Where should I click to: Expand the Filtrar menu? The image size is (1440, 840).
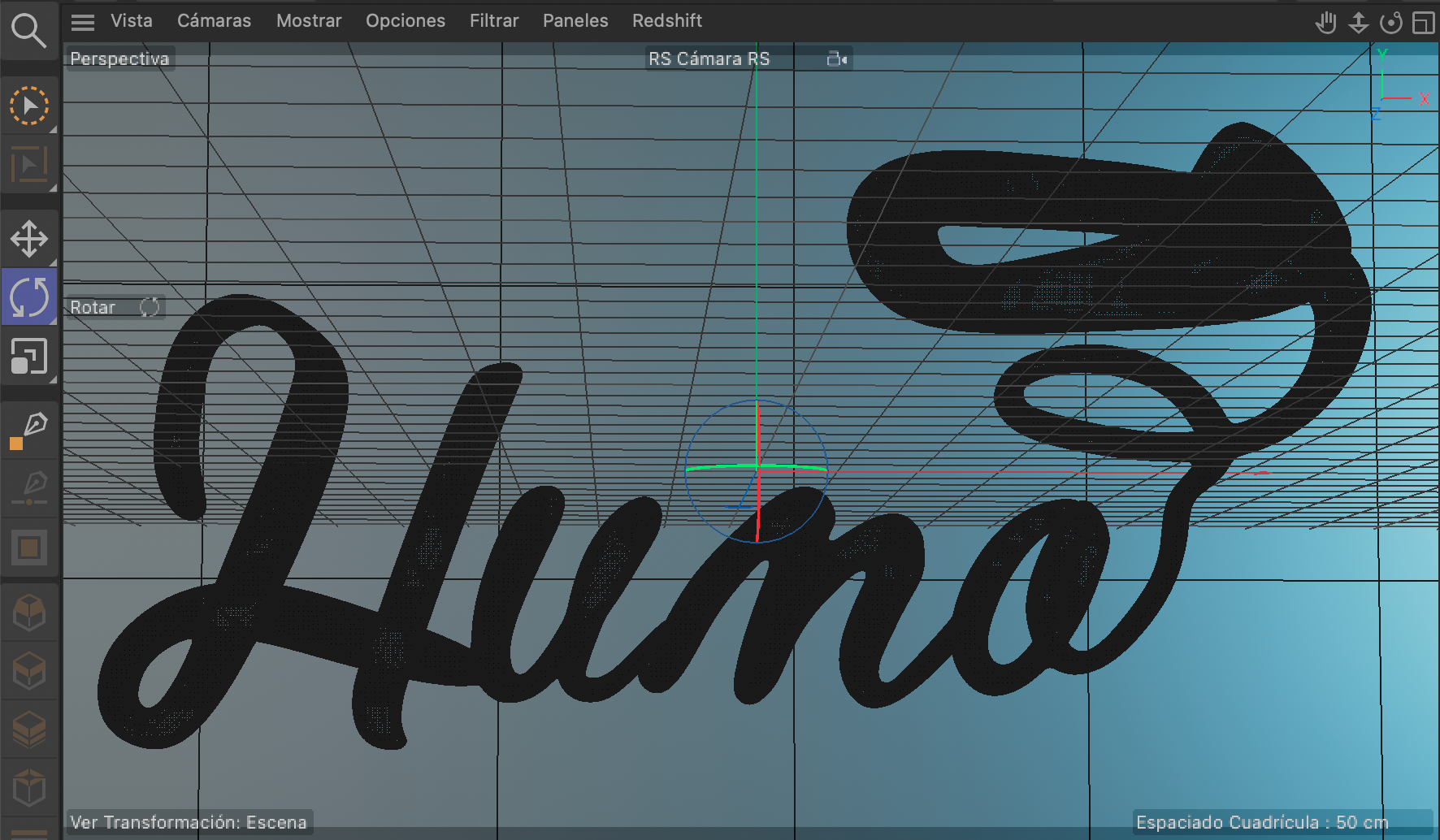(493, 21)
